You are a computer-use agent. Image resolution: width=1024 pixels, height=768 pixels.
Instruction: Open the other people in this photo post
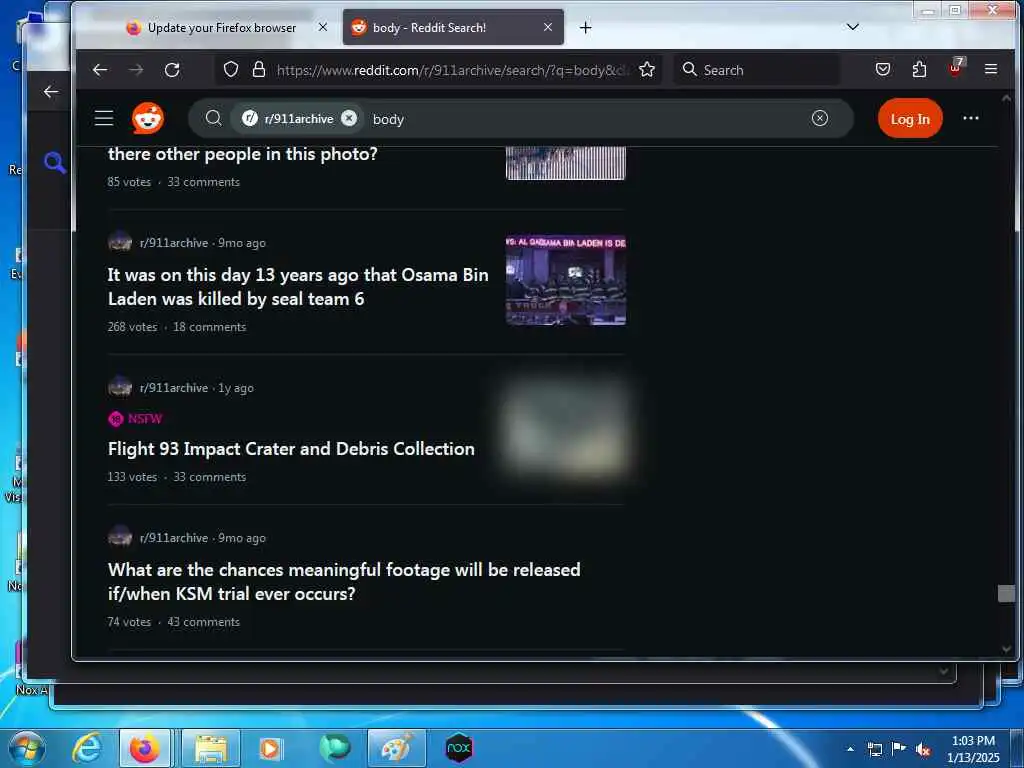(242, 154)
